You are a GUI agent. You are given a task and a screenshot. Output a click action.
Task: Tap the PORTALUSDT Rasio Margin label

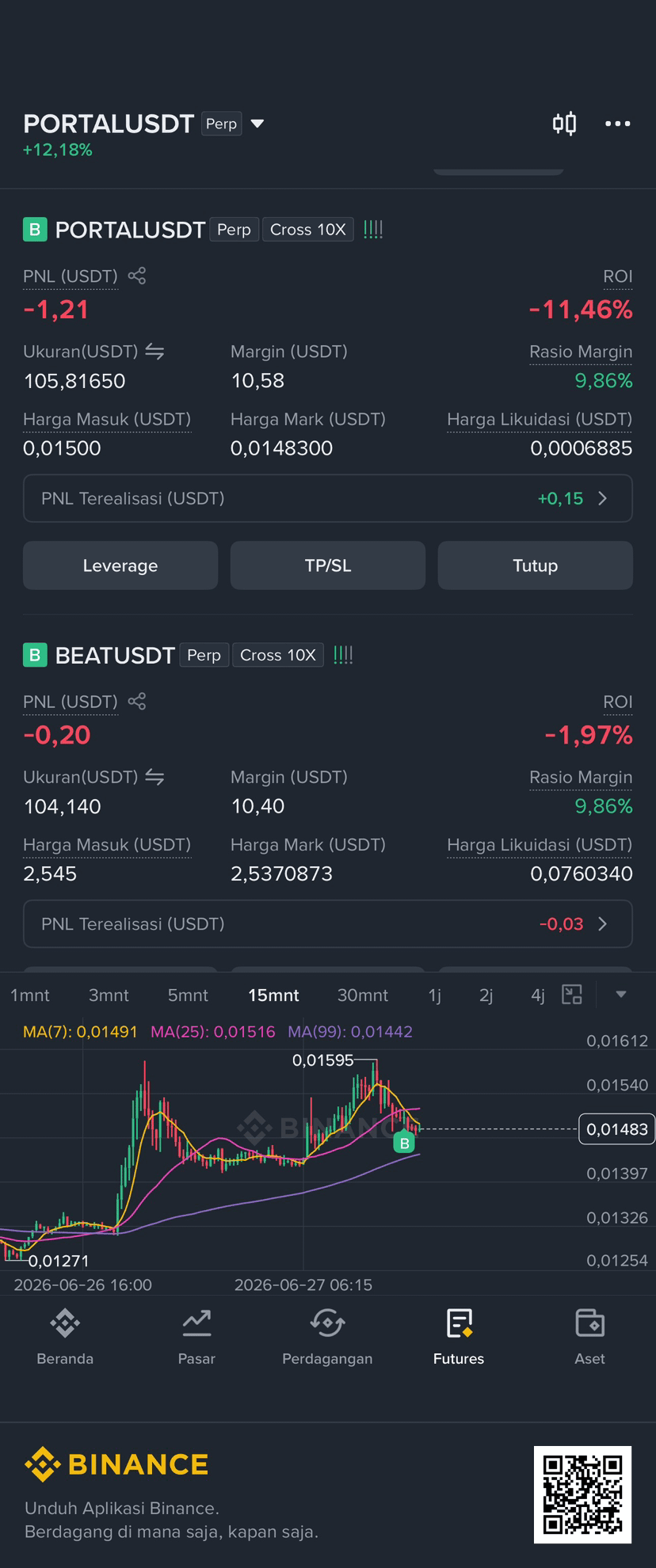click(x=581, y=352)
